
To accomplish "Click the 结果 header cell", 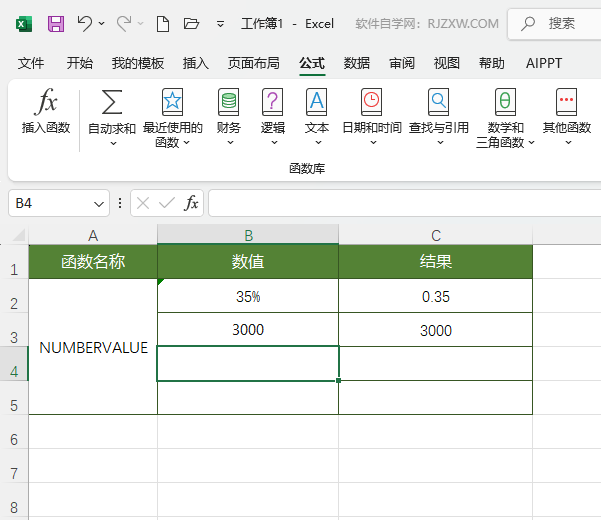I will (x=435, y=262).
